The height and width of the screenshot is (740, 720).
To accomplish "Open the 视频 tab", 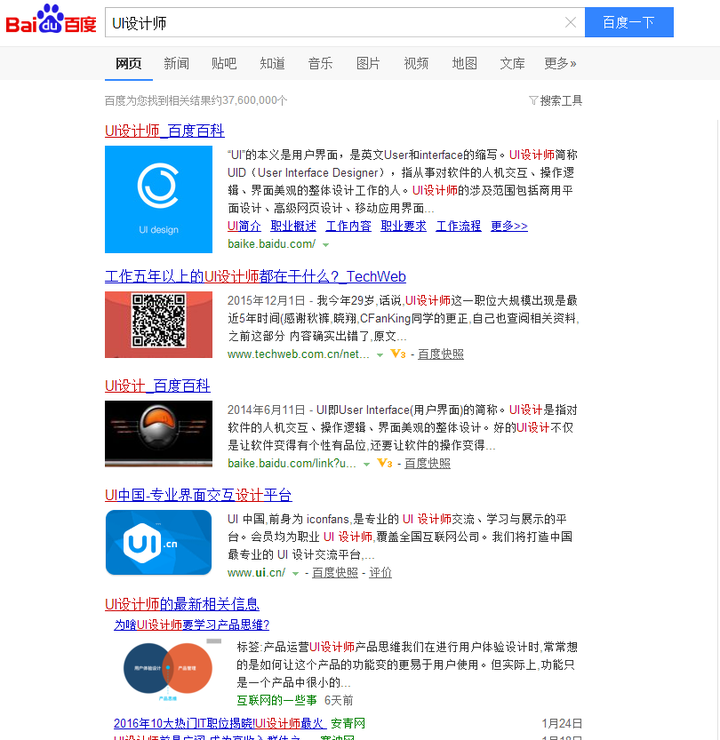I will tap(416, 63).
